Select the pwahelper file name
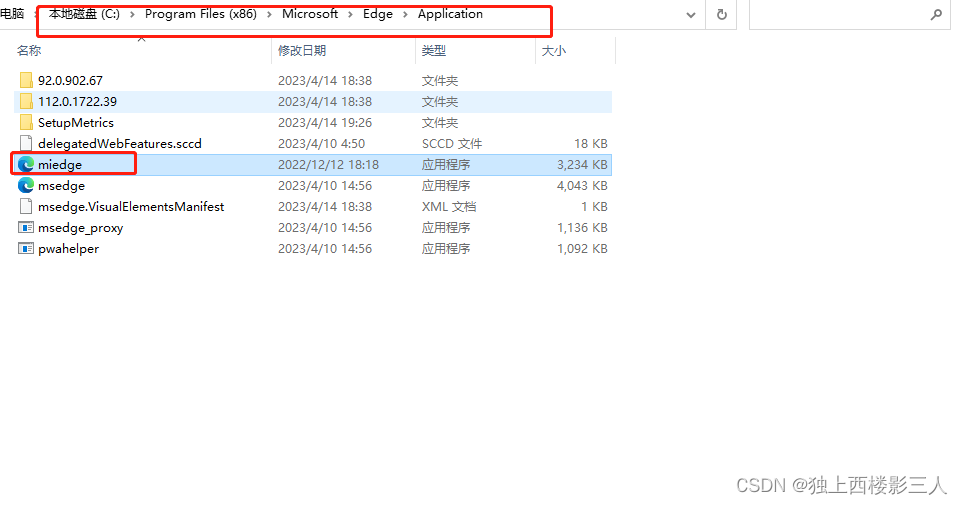This screenshot has height=505, width=963. tap(68, 249)
